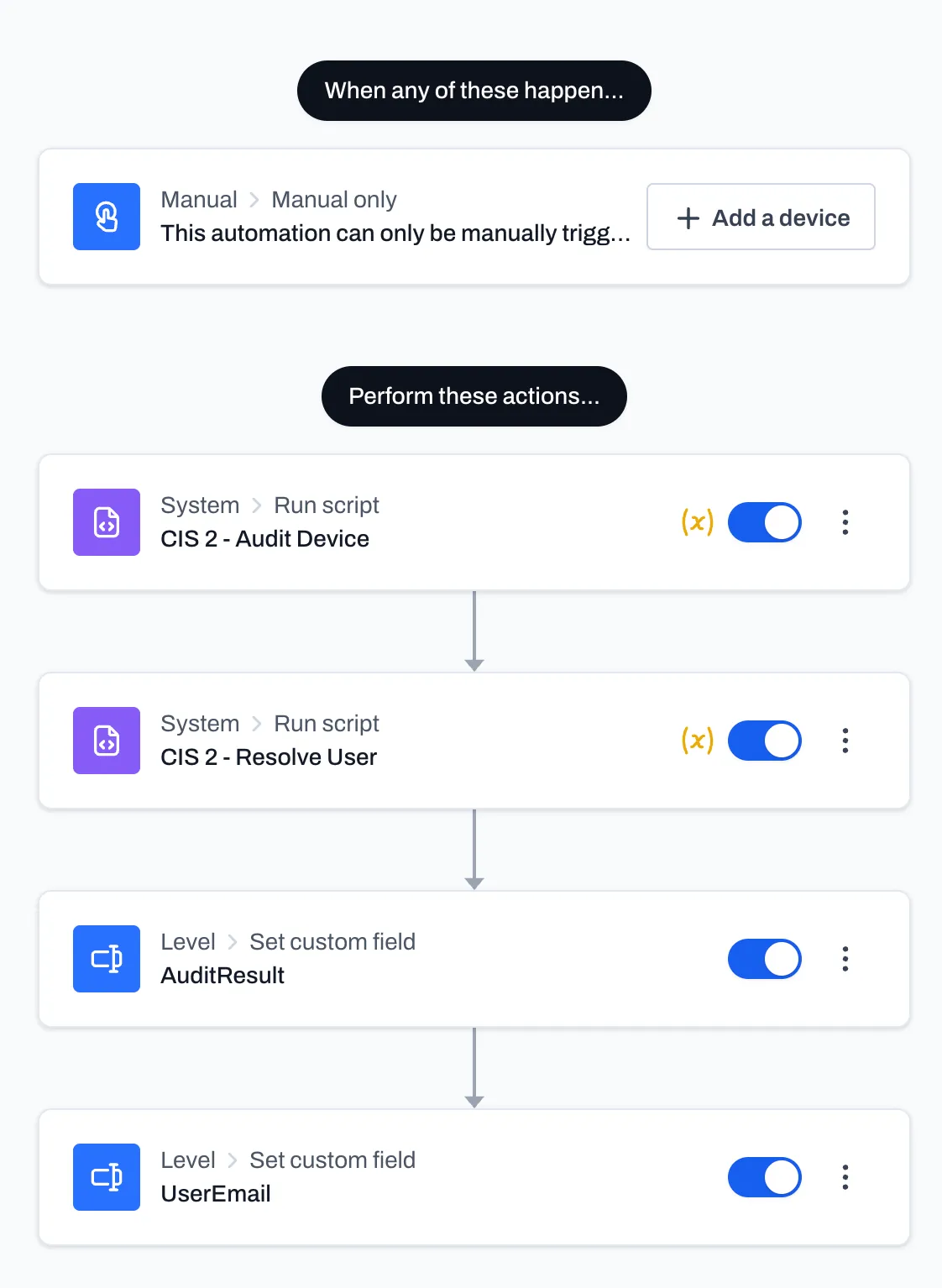
Task: Open the options menu on CIS 2 - Audit Device
Action: pyautogui.click(x=845, y=522)
